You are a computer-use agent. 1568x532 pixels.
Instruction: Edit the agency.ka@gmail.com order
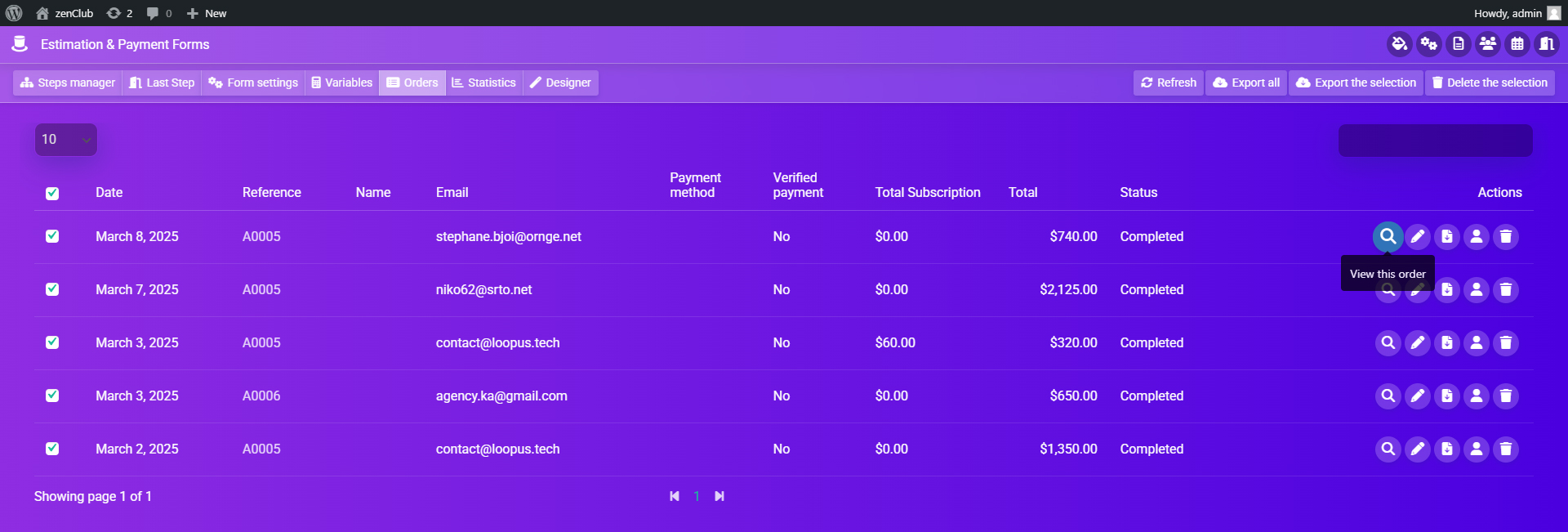coord(1418,396)
